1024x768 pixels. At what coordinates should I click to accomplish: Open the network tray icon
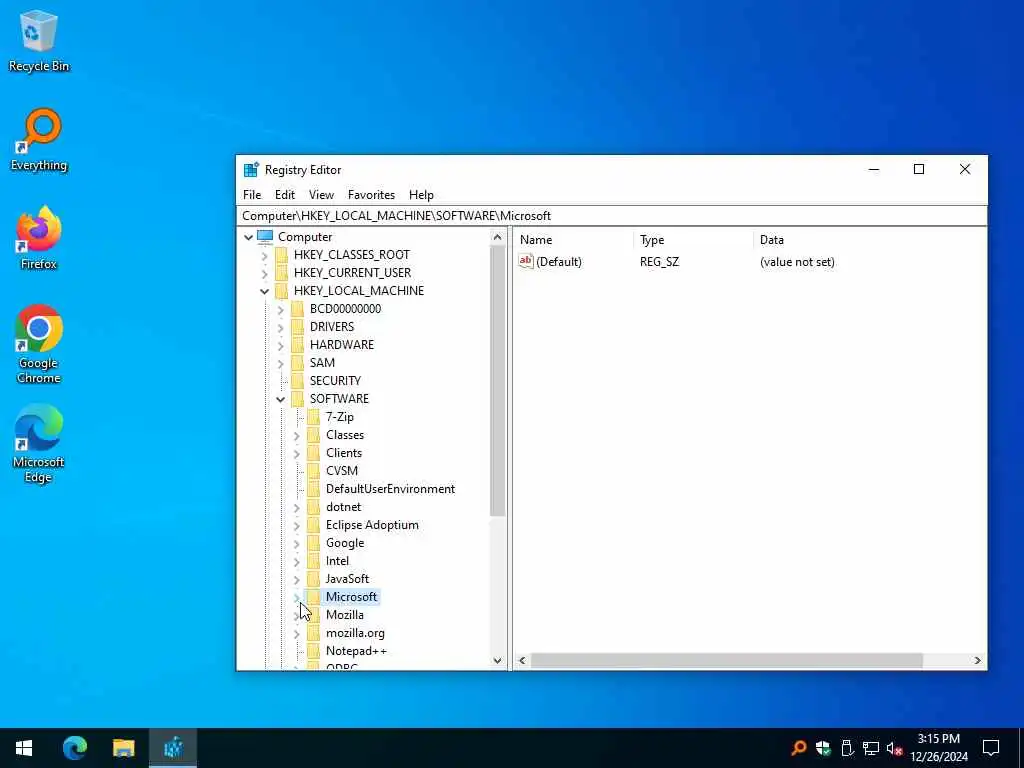point(871,748)
